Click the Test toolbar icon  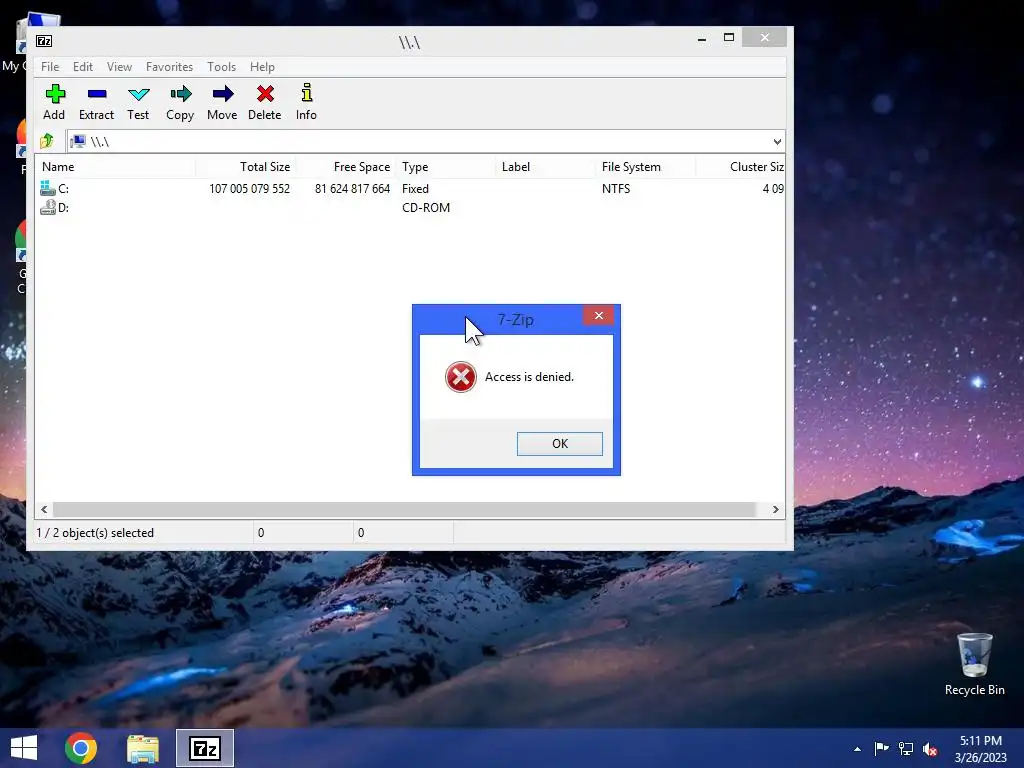tap(138, 94)
